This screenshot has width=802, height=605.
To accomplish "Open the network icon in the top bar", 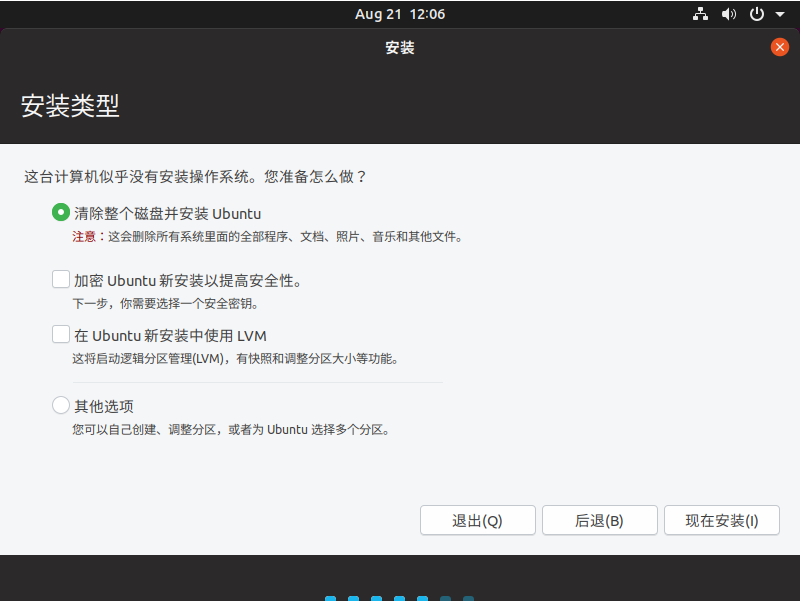I will point(700,14).
